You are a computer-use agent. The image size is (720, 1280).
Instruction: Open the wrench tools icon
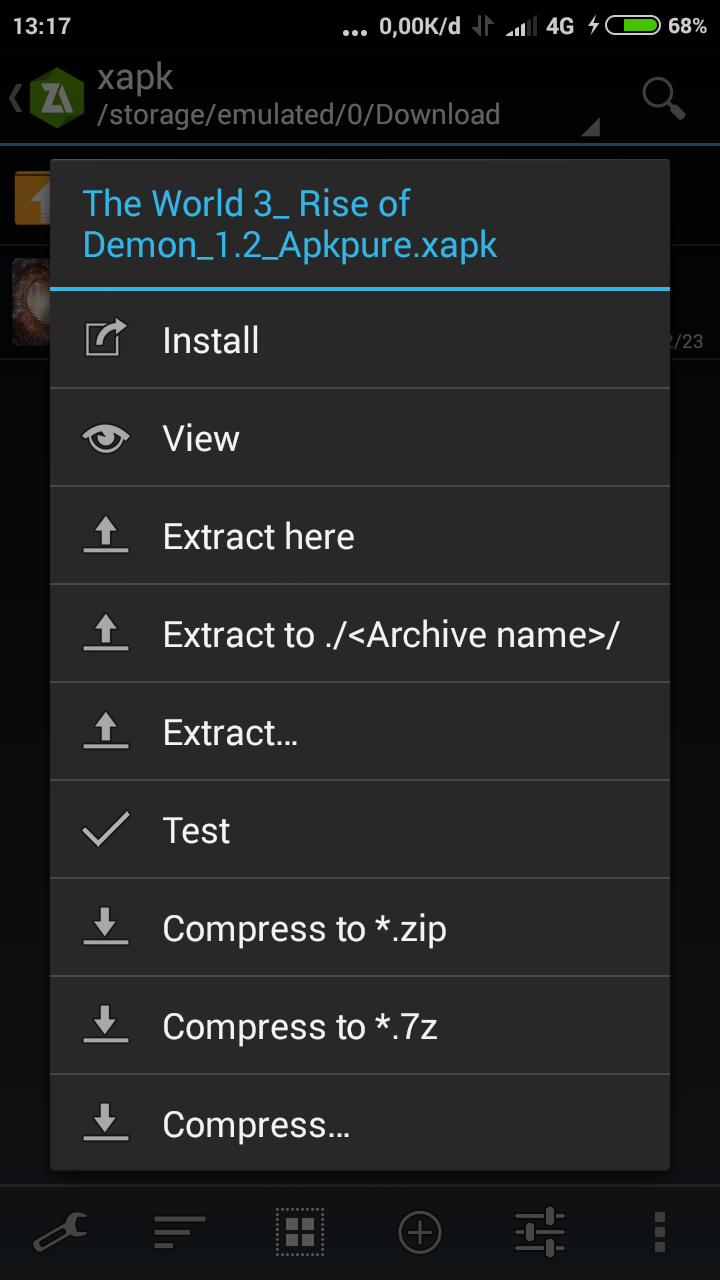(60, 1232)
